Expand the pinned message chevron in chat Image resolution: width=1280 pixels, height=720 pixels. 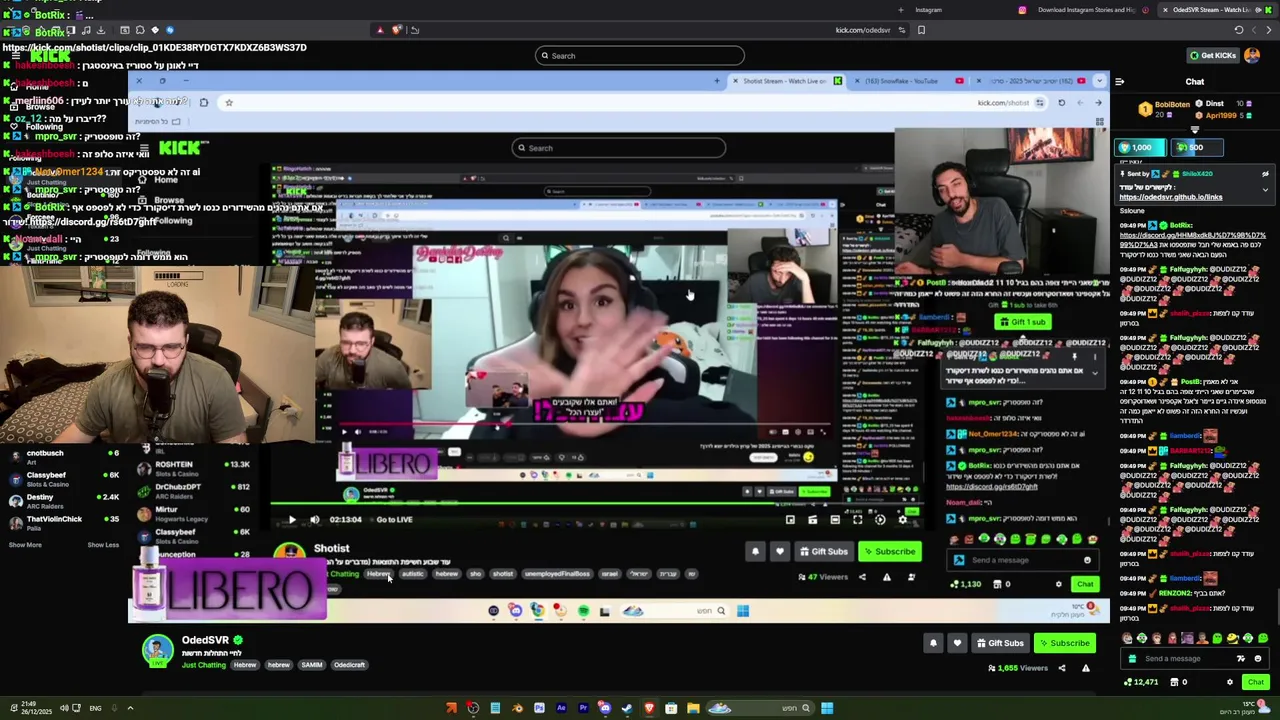click(x=1265, y=190)
